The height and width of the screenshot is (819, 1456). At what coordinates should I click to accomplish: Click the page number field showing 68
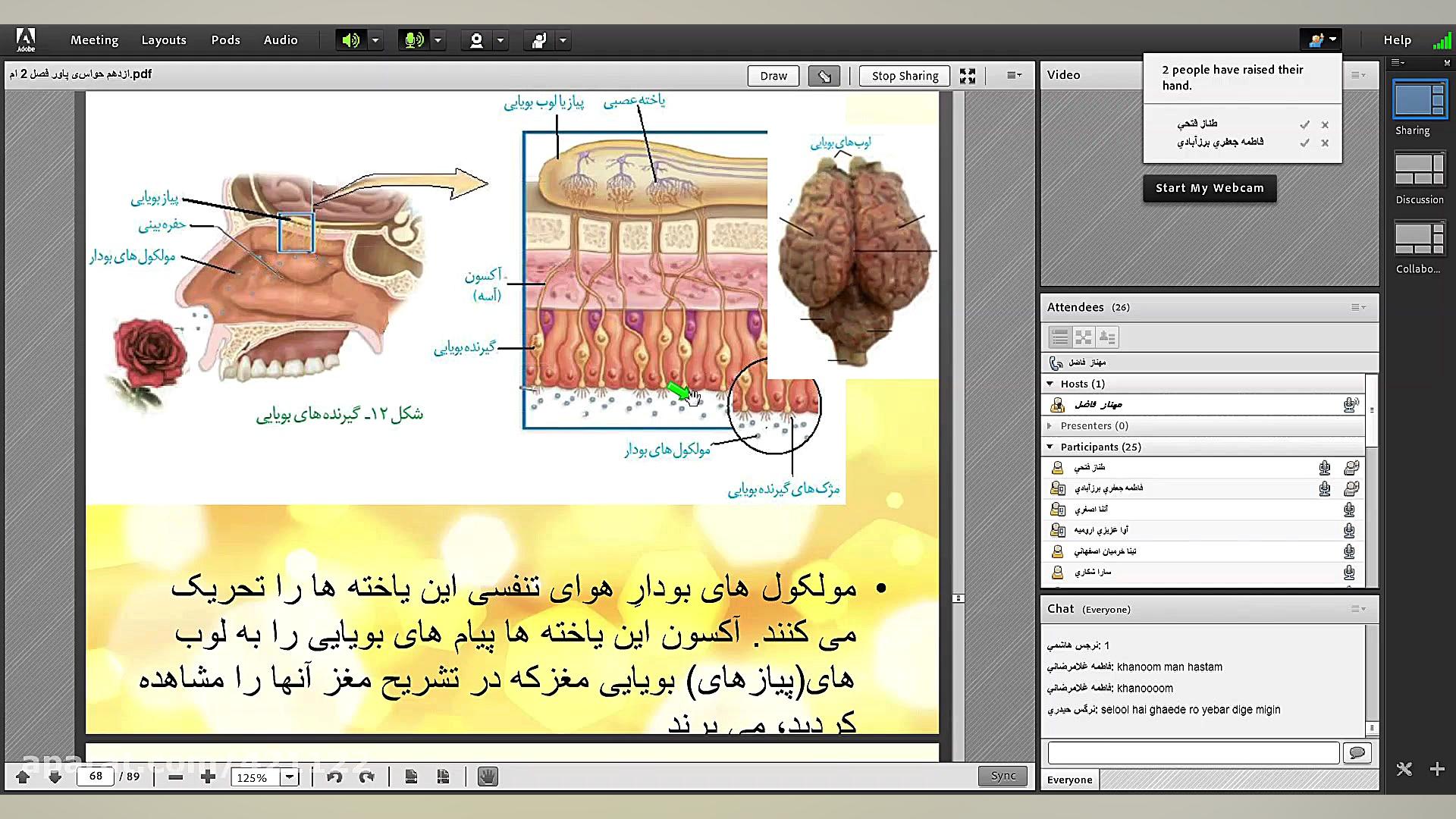point(96,777)
